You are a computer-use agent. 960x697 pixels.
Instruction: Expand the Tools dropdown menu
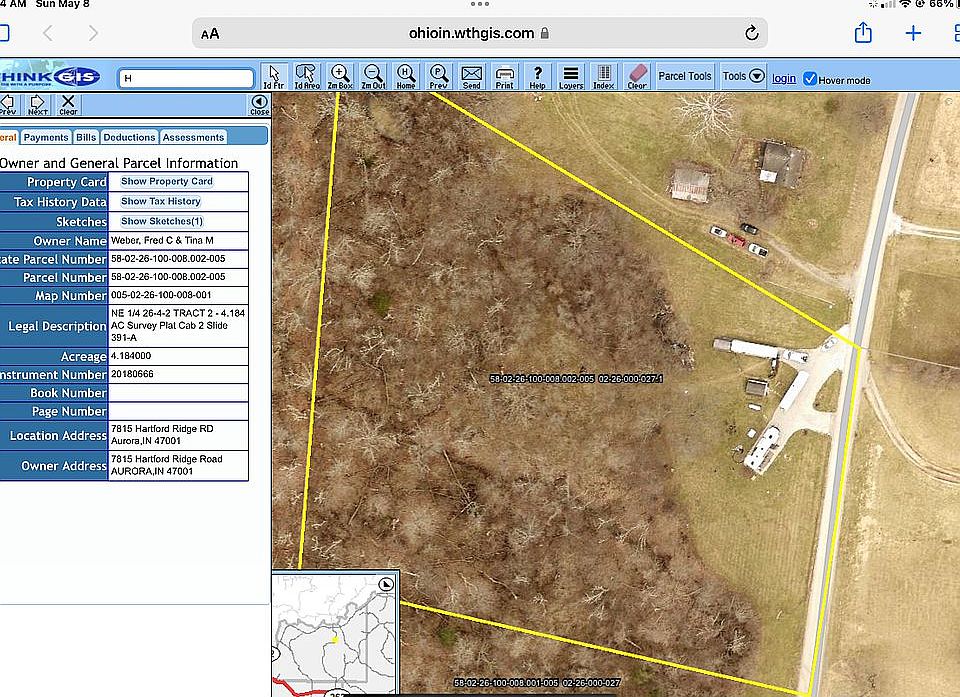click(743, 76)
